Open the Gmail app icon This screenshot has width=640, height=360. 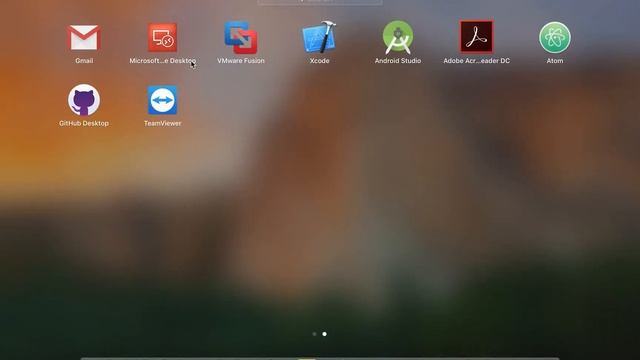point(84,38)
